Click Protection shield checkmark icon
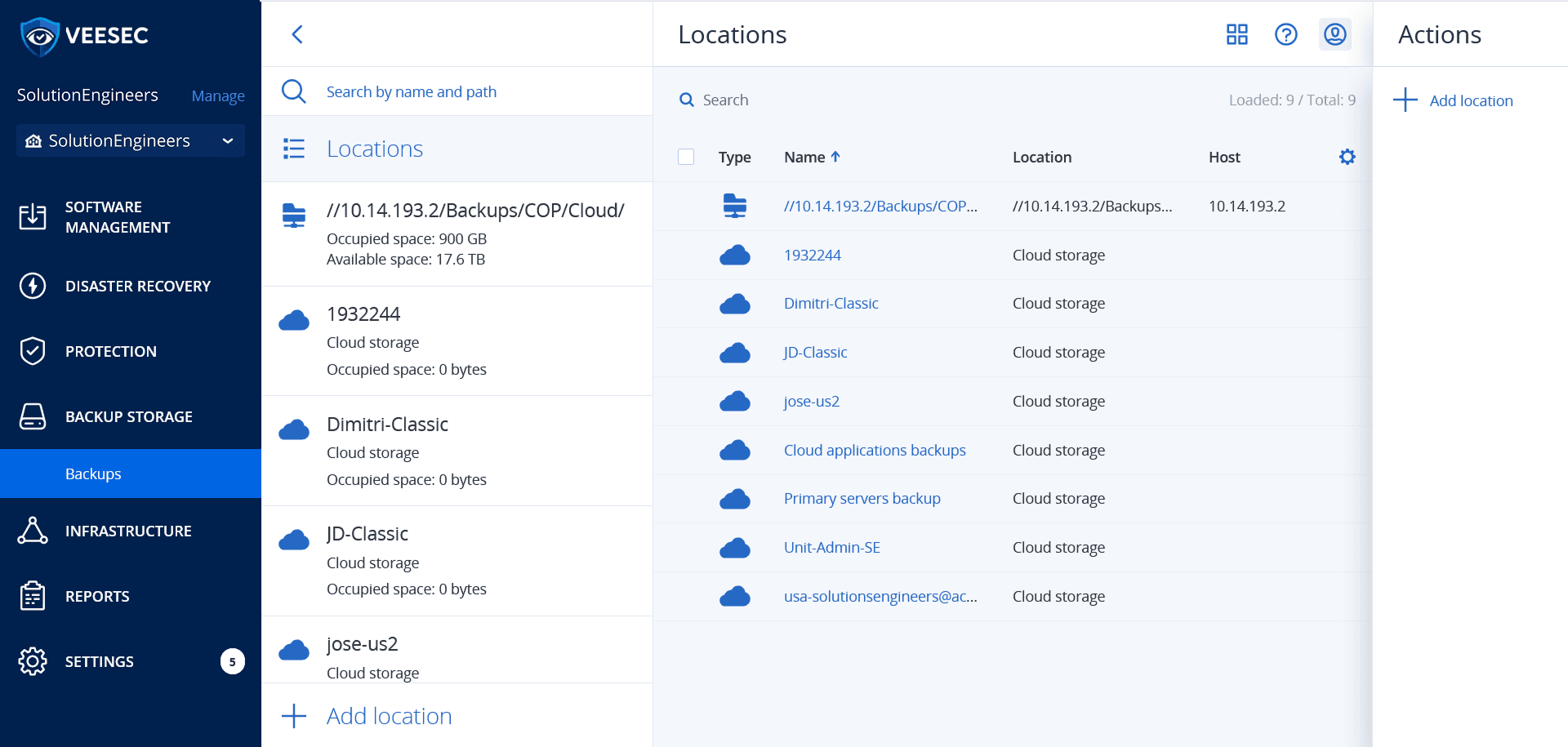 [x=33, y=351]
